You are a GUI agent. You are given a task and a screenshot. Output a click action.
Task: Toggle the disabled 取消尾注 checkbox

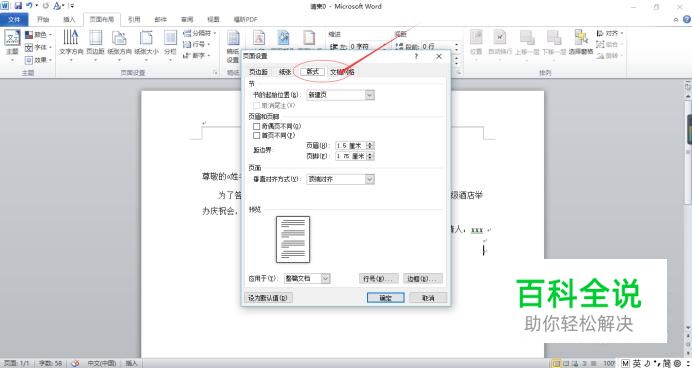[256, 106]
